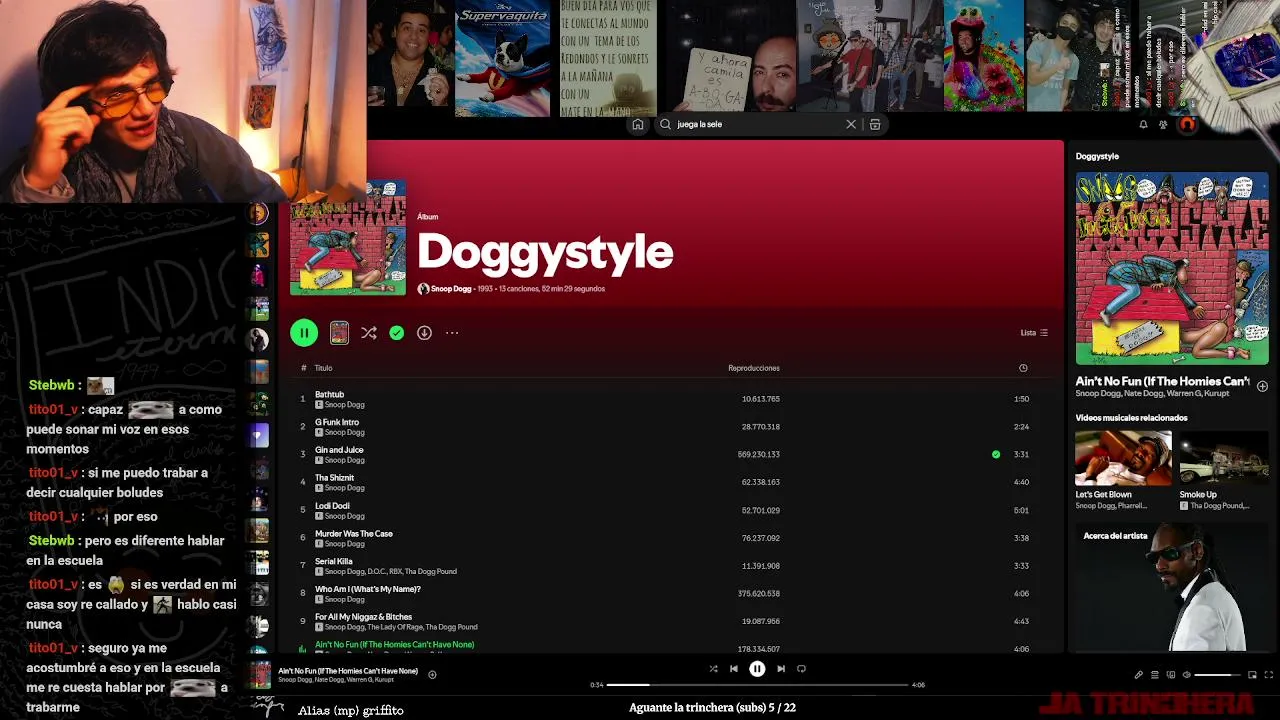This screenshot has width=1280, height=720.
Task: Toggle repeat in the player bar
Action: [801, 669]
